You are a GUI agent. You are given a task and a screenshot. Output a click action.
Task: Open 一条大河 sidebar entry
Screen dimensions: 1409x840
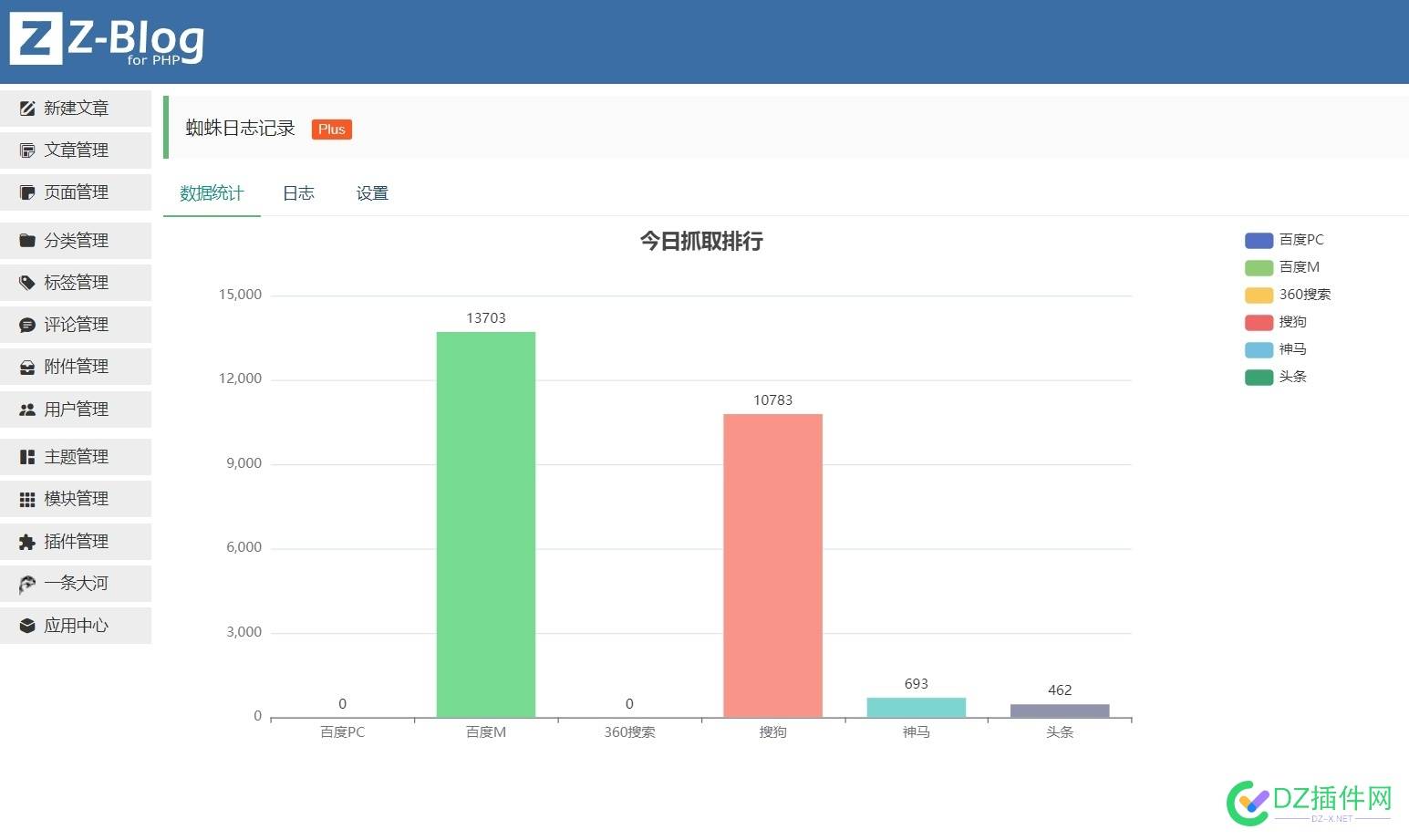(x=76, y=584)
